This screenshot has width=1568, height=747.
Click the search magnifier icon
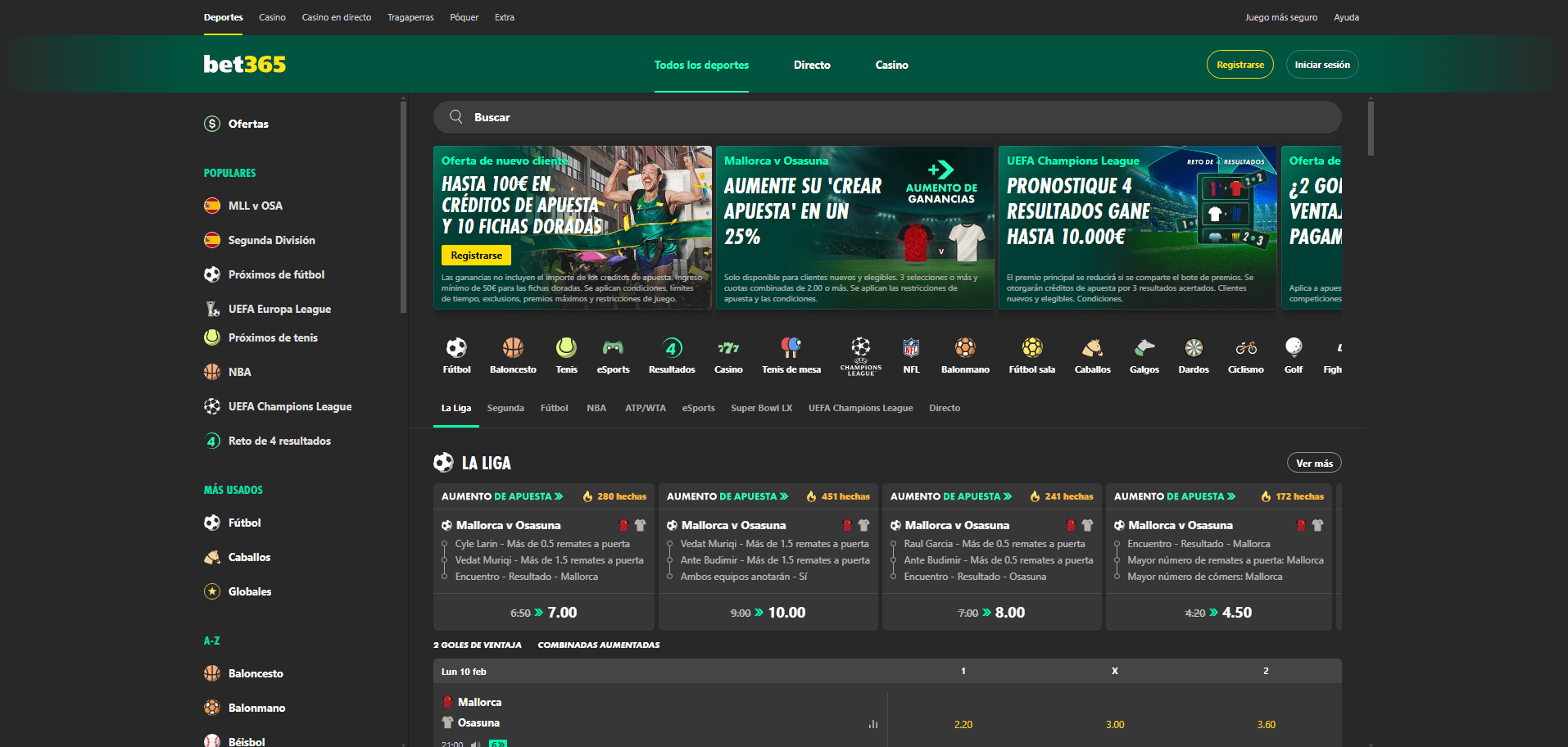[x=456, y=117]
